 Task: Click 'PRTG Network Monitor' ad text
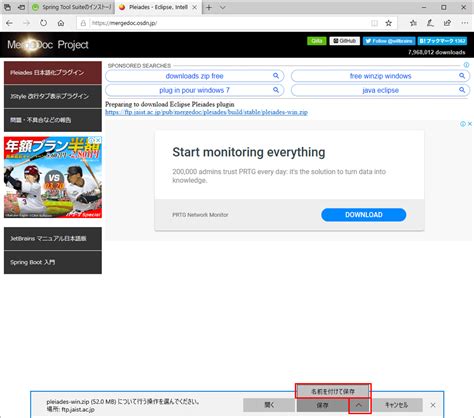point(200,215)
